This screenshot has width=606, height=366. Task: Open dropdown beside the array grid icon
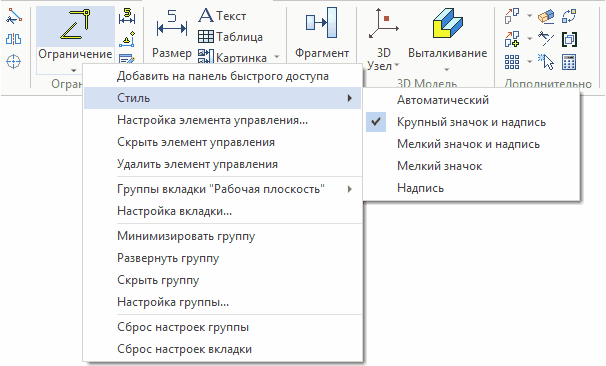coord(529,61)
